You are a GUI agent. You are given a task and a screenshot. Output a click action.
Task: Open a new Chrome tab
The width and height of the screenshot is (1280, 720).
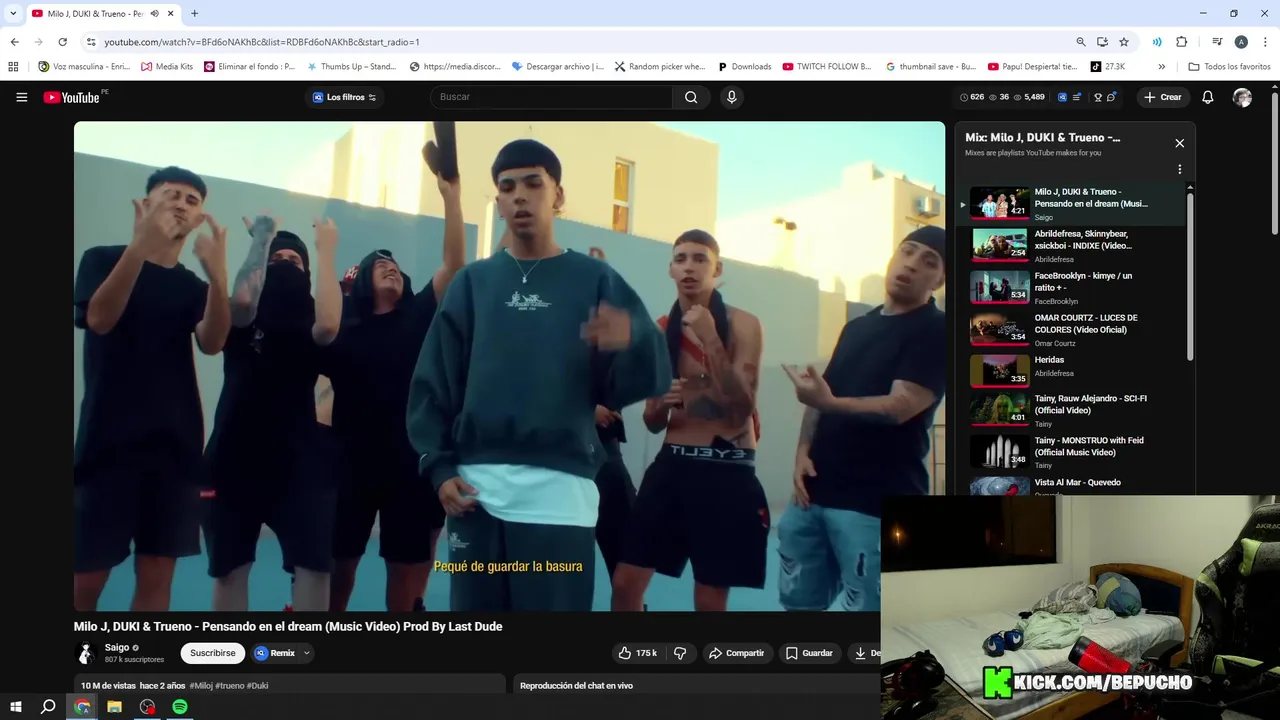coord(194,13)
